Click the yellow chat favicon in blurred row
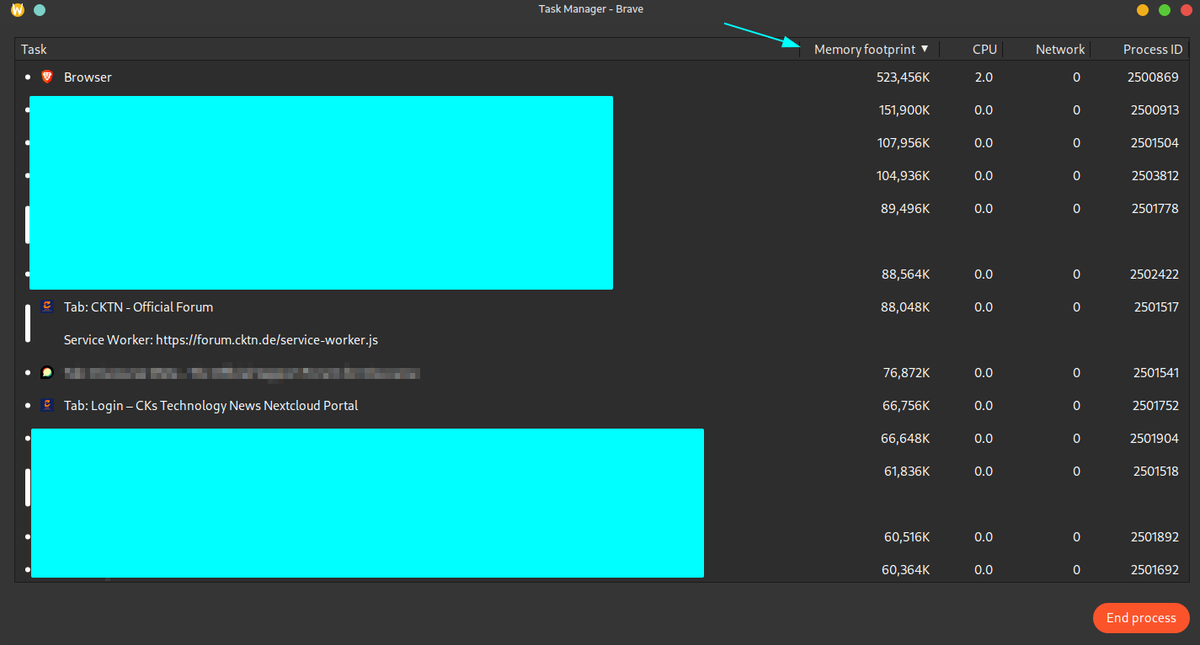1200x645 pixels. pos(46,373)
